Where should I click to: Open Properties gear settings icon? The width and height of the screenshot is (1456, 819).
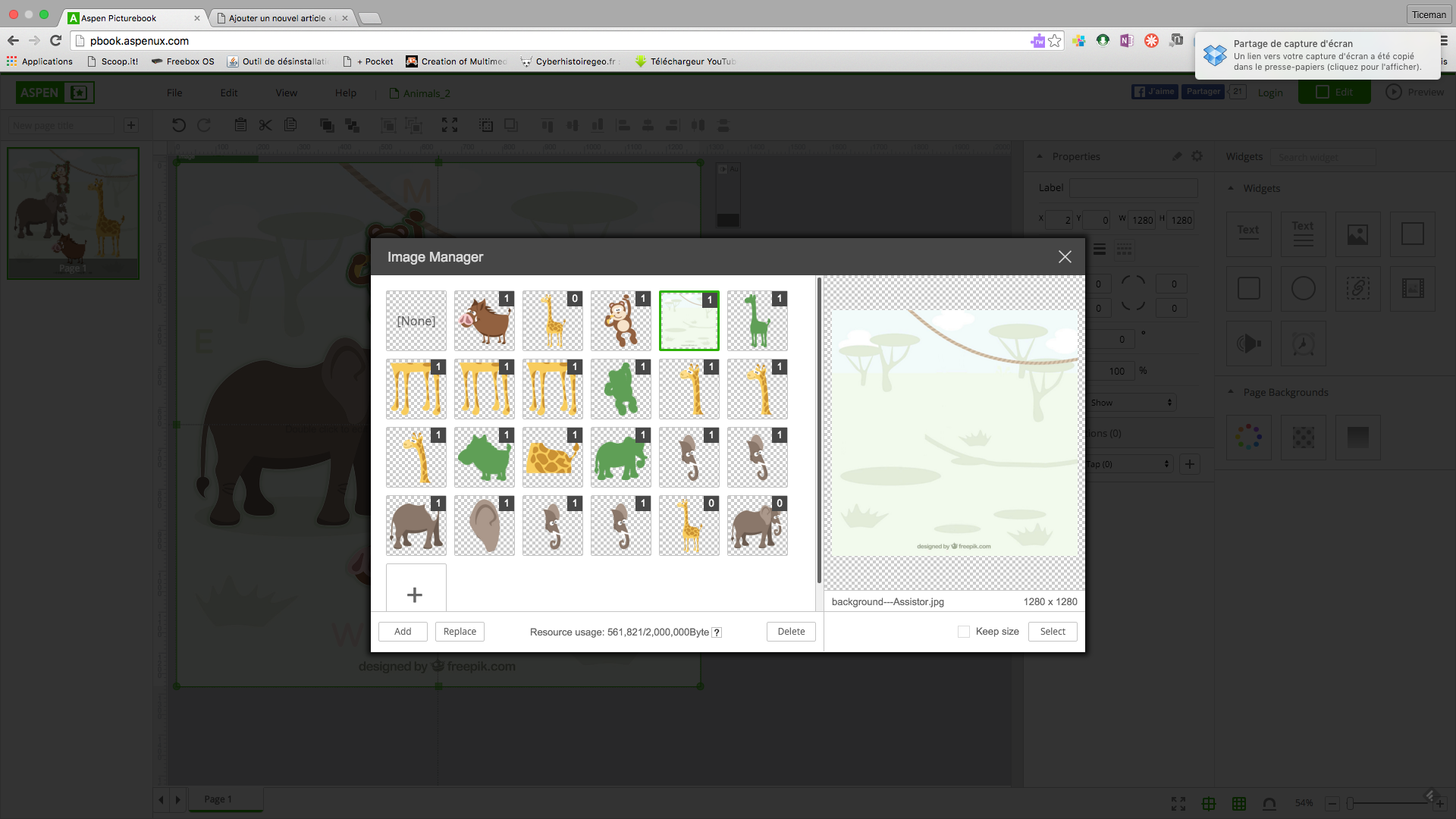pyautogui.click(x=1197, y=156)
